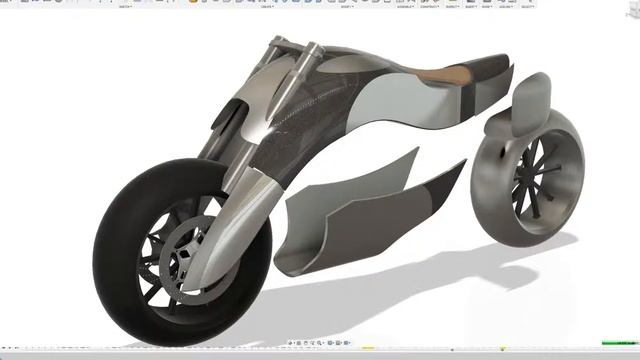Open the MODIFY toolbar dropdown
This screenshot has width=640, height=360.
(347, 7)
